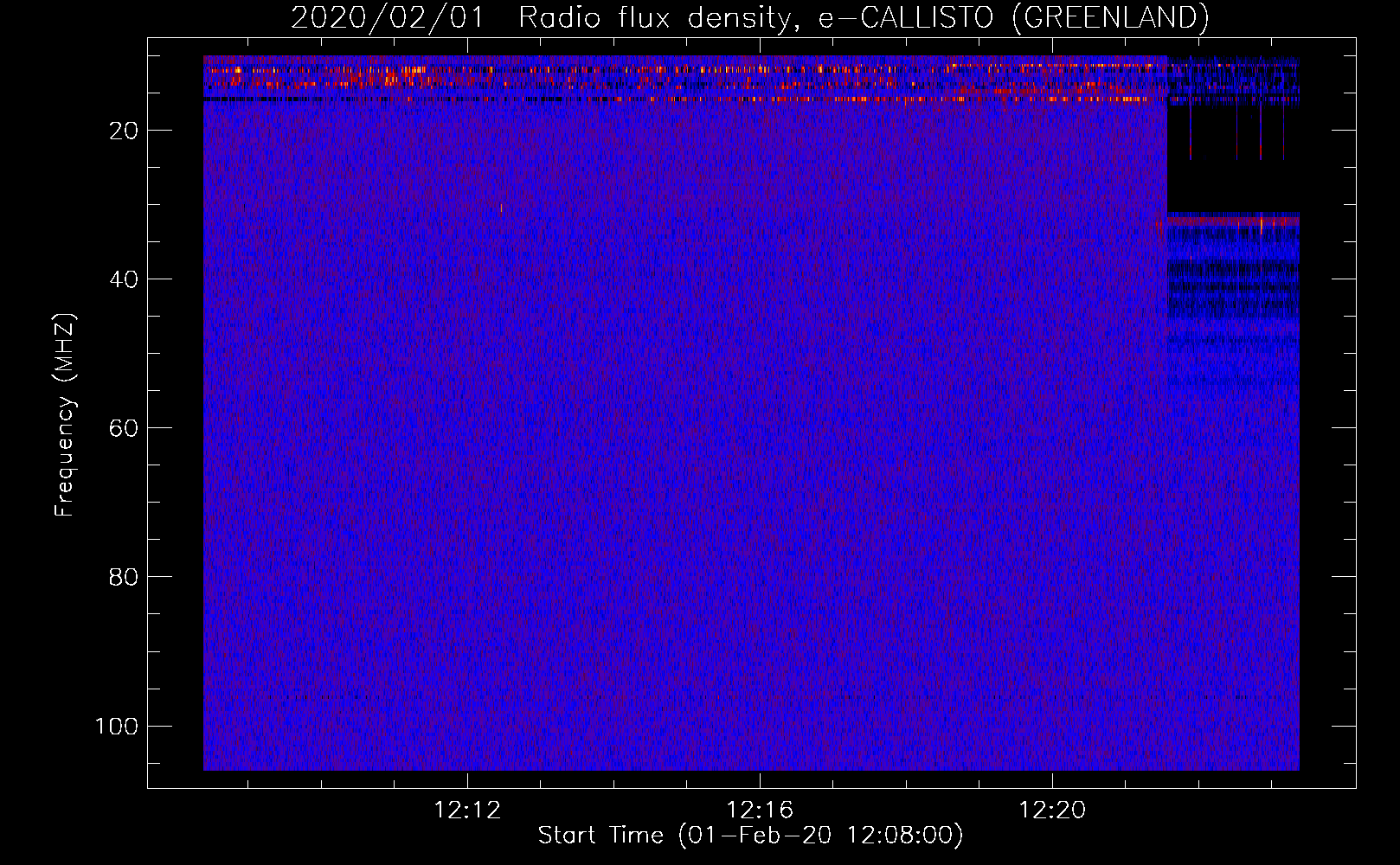Screen dimensions: 1400x865
Task: Click the 12:12 time tick label
Action: coord(467,811)
